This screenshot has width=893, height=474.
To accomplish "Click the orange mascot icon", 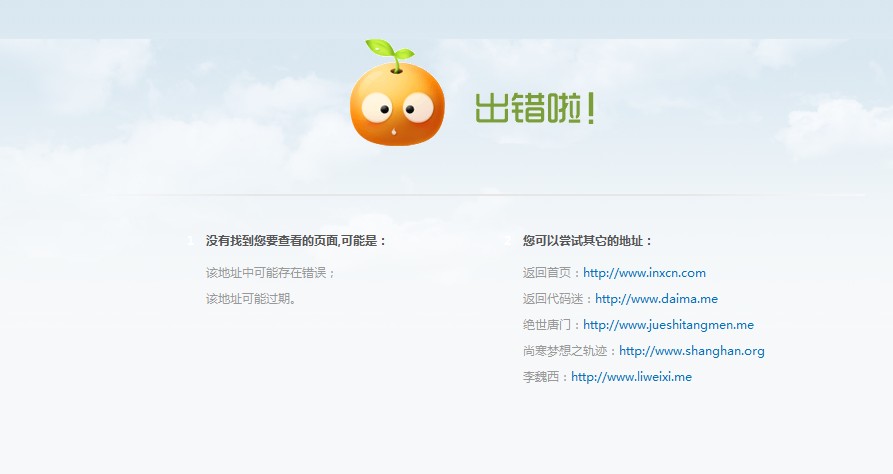I will [x=397, y=92].
